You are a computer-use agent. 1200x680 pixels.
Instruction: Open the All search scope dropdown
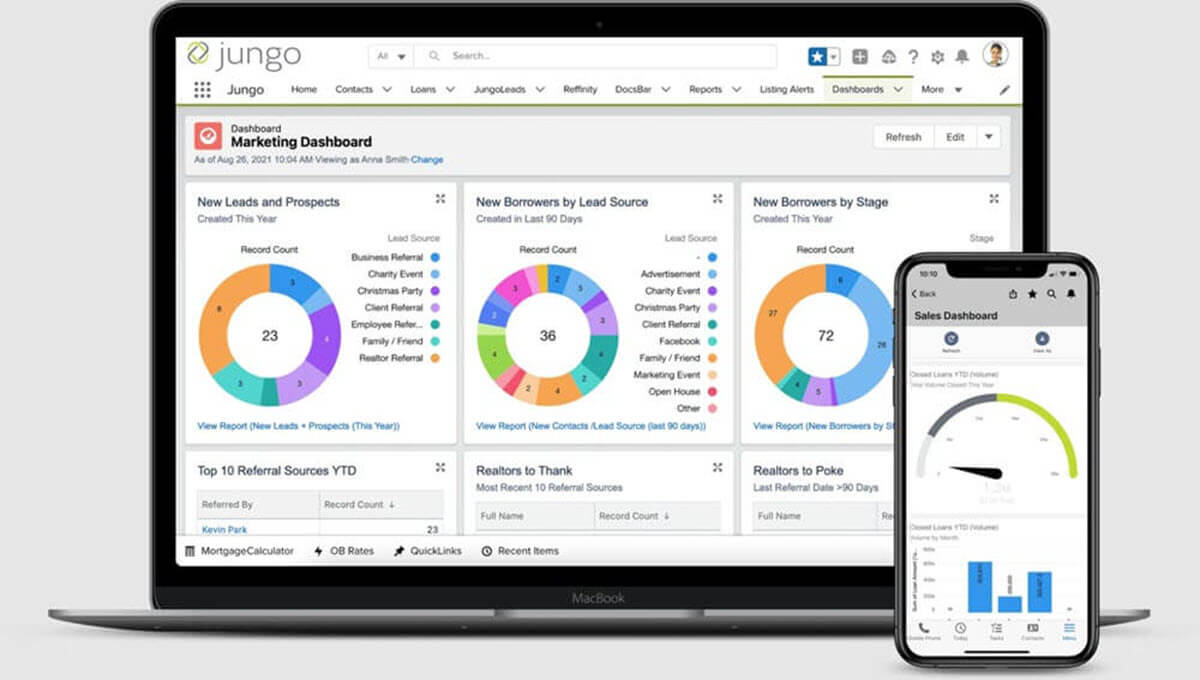(391, 56)
